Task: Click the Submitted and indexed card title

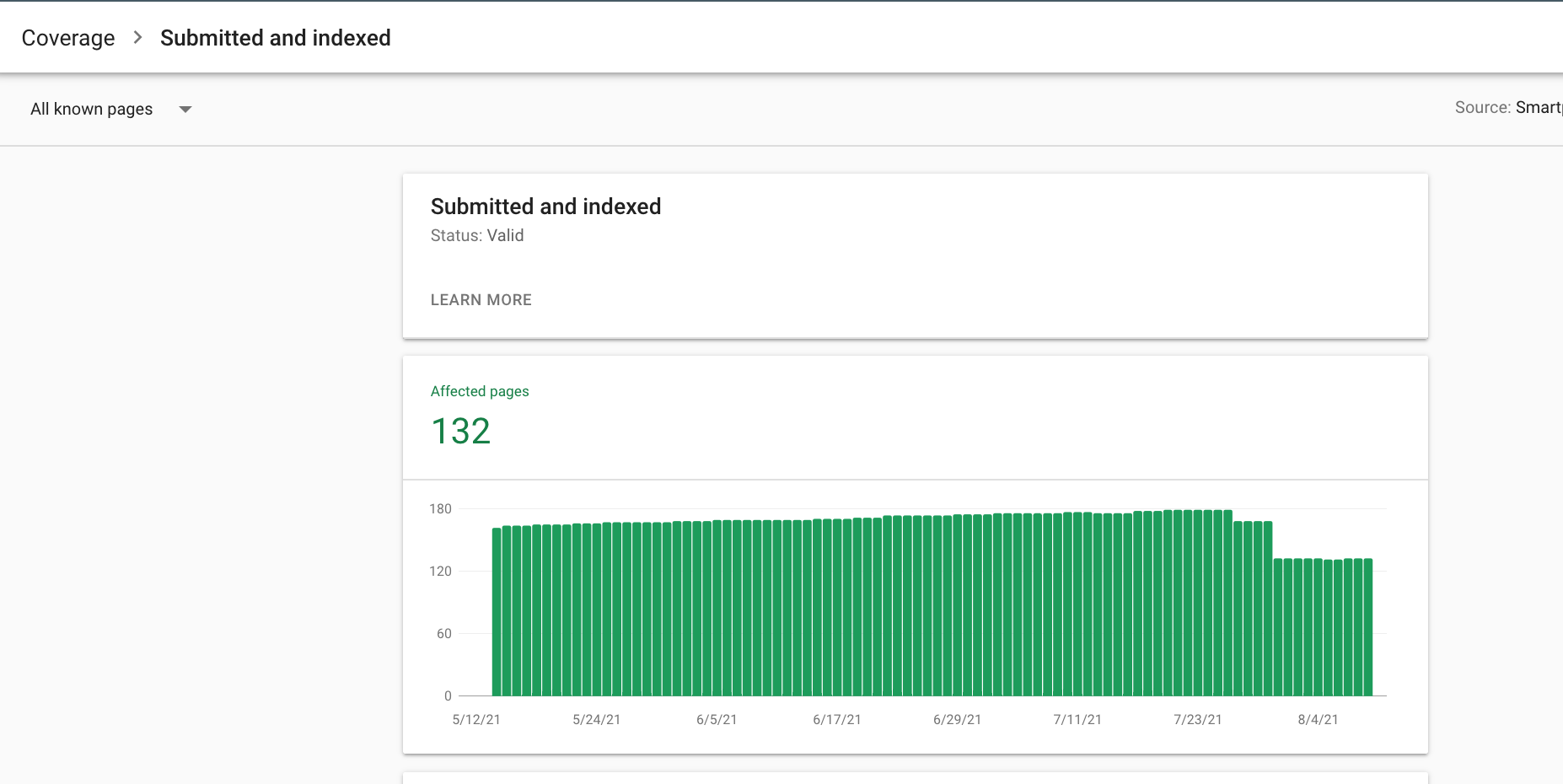Action: coord(545,206)
